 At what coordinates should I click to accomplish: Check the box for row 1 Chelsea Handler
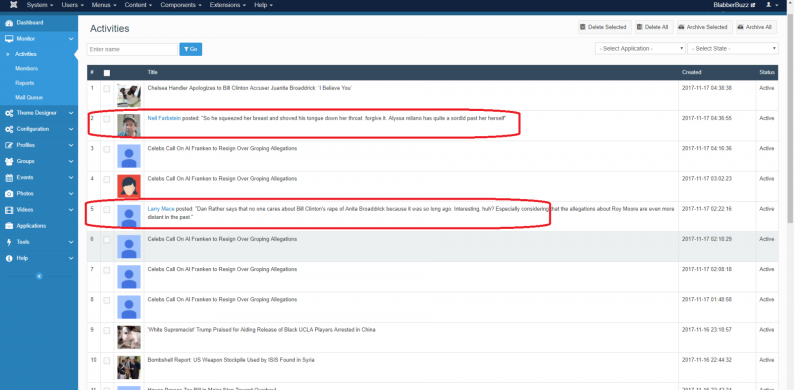pos(107,89)
